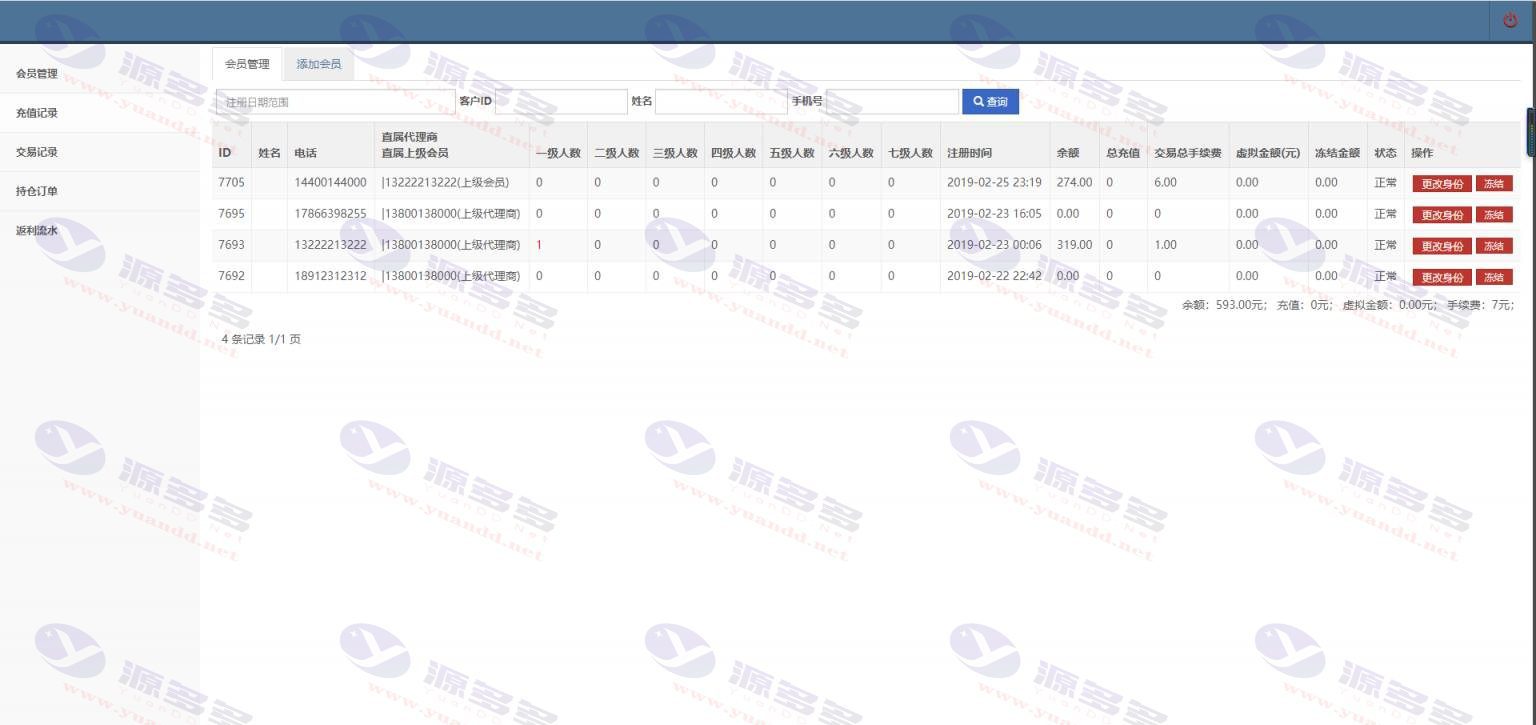Viewport: 1536px width, 725px height.
Task: Click the 余额 column header
Action: [x=1068, y=153]
